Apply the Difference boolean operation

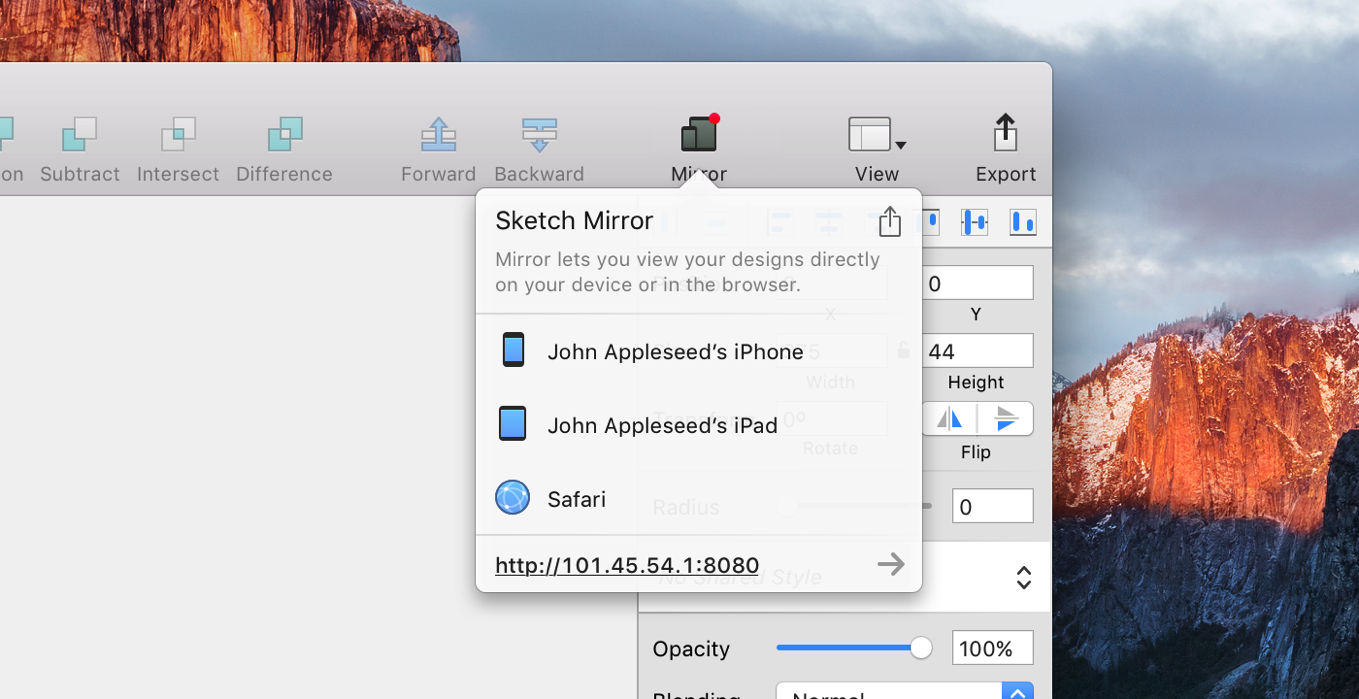(284, 134)
